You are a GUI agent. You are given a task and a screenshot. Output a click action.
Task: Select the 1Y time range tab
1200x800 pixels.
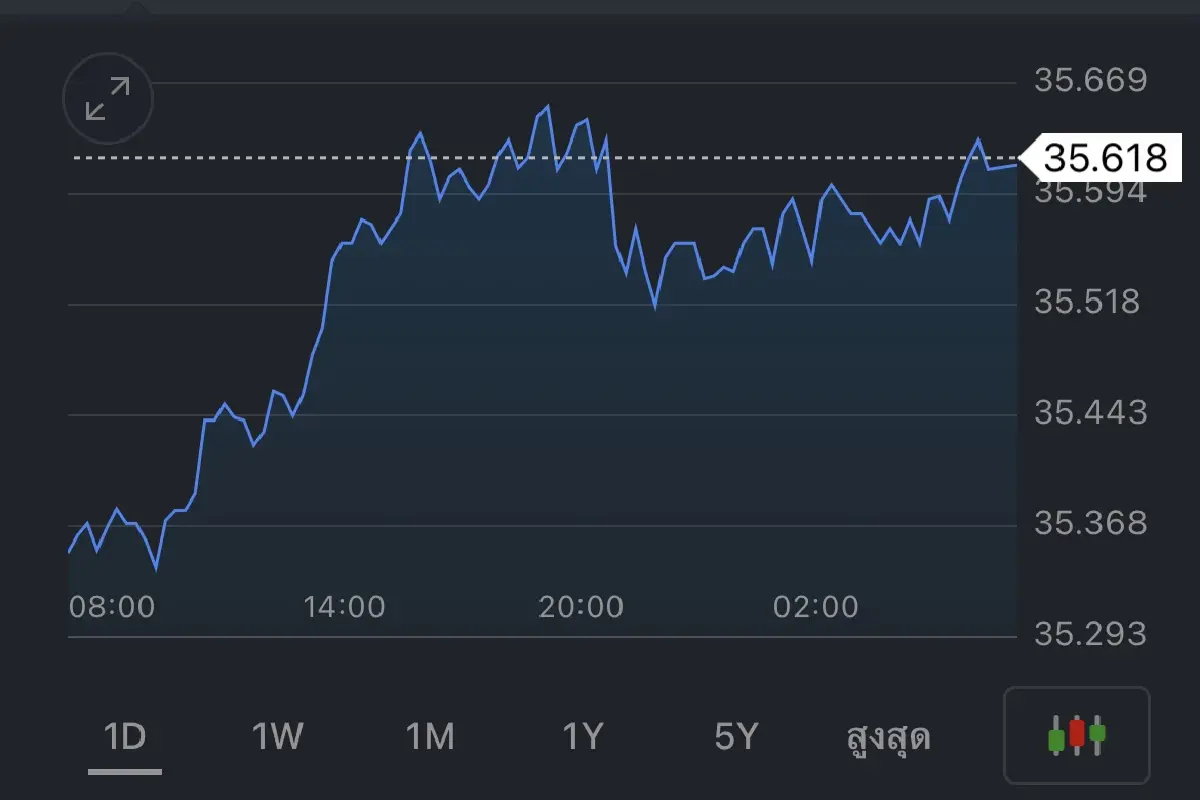click(583, 738)
